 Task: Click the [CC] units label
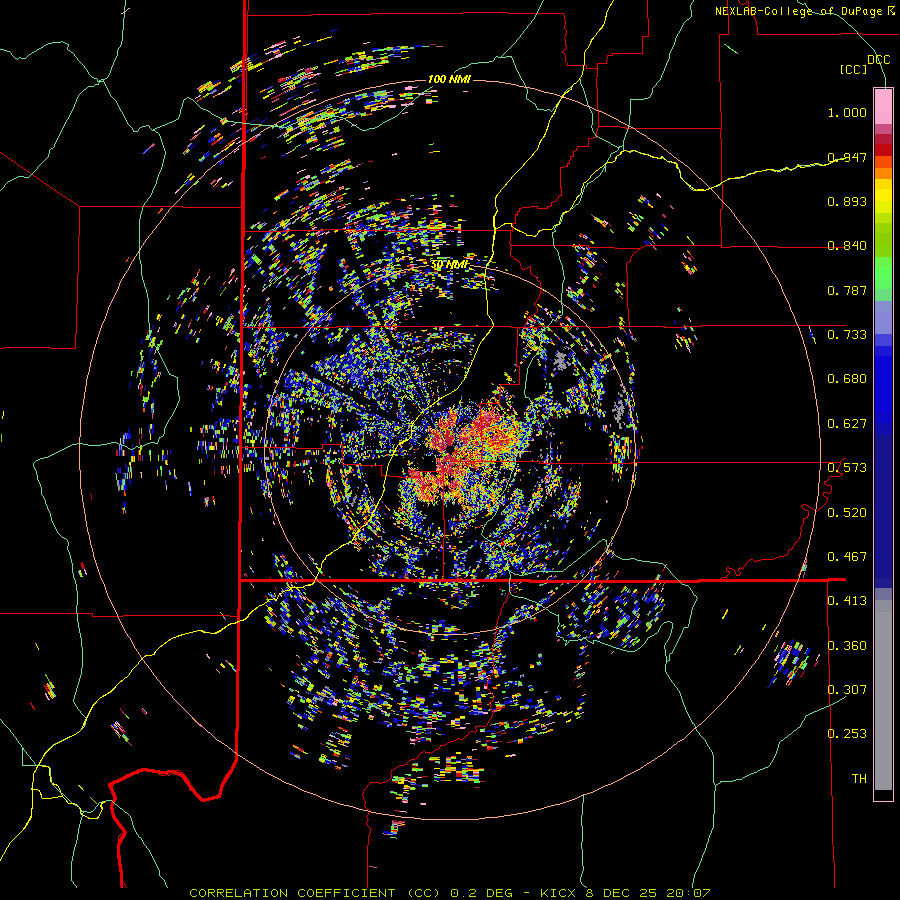click(x=853, y=69)
